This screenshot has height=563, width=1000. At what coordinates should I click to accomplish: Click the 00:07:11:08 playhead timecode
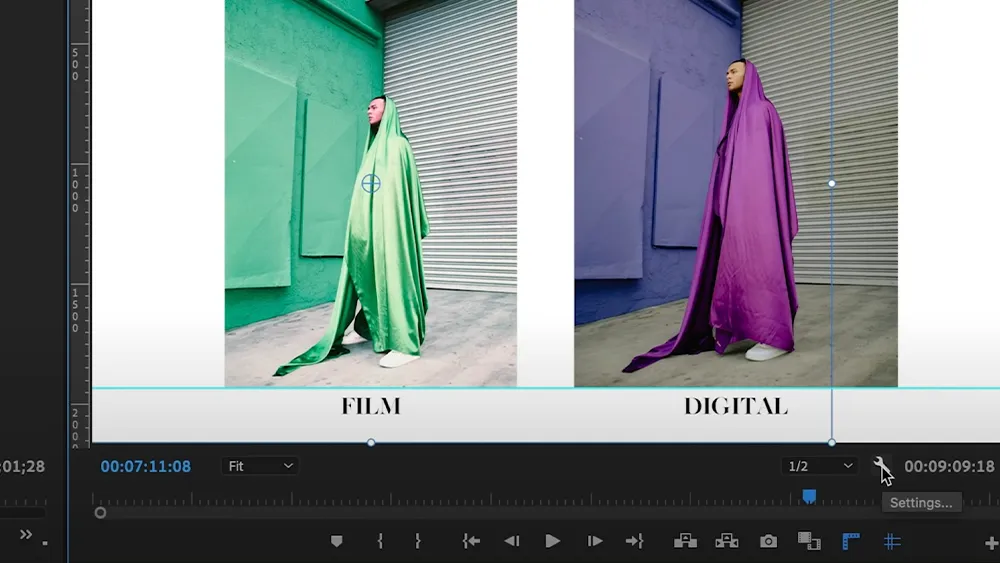[145, 466]
